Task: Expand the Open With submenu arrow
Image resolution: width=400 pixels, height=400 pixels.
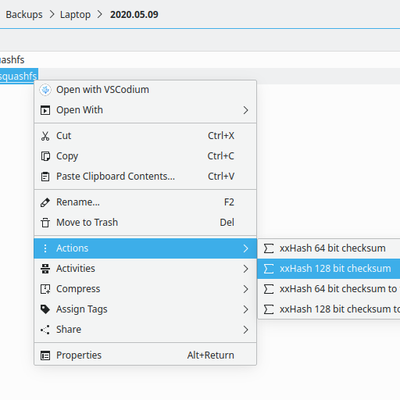Action: (246, 110)
